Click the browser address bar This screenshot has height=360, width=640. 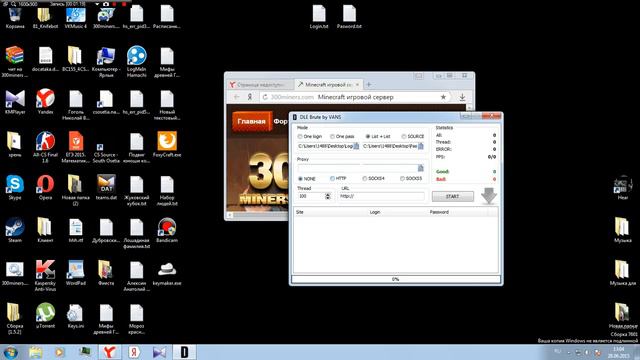(355, 97)
